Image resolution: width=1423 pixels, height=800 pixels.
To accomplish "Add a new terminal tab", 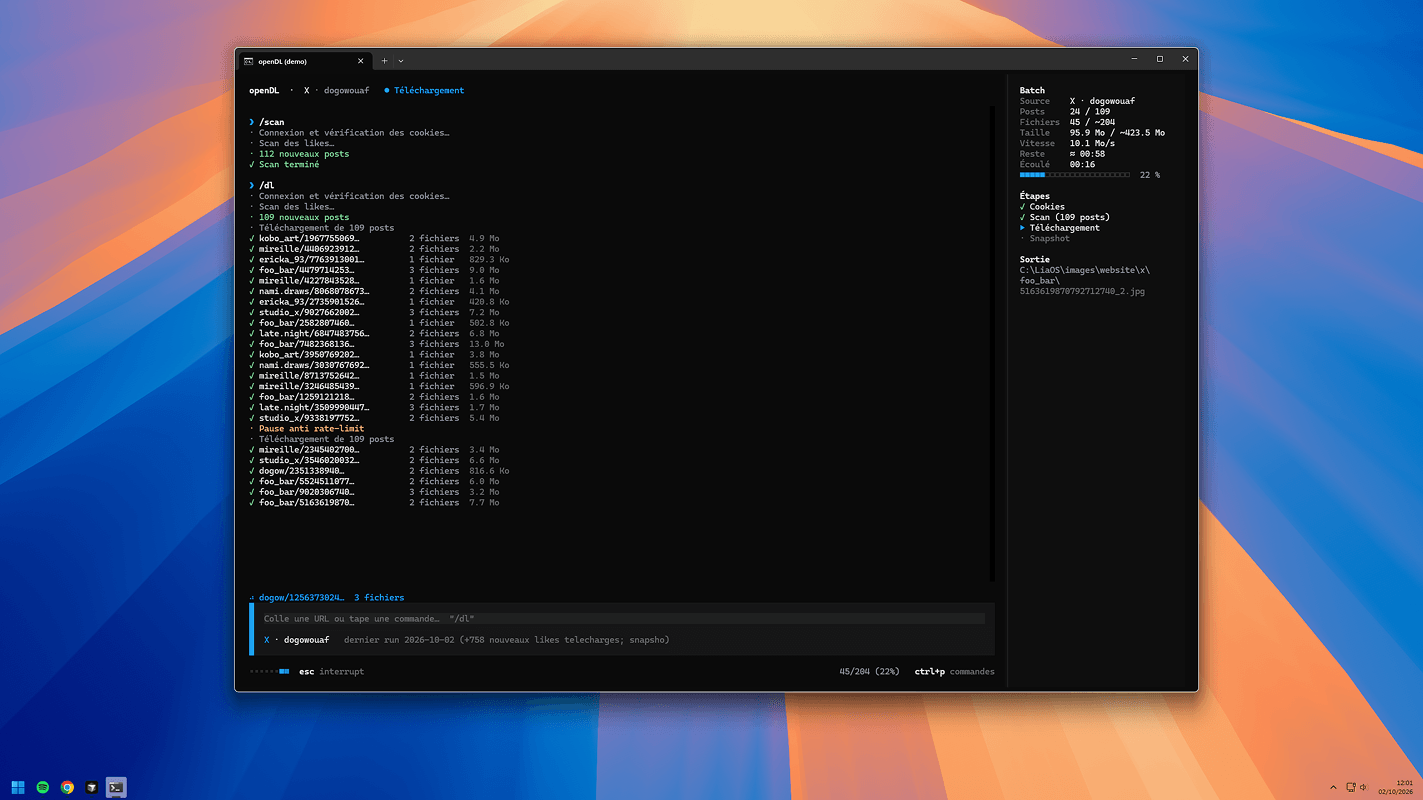I will tap(384, 61).
